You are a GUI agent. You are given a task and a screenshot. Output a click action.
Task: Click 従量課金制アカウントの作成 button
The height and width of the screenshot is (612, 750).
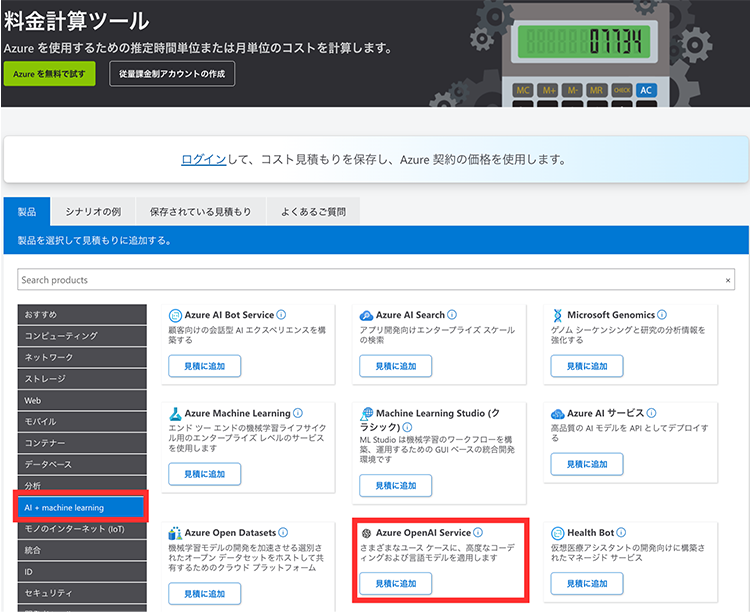[x=172, y=74]
